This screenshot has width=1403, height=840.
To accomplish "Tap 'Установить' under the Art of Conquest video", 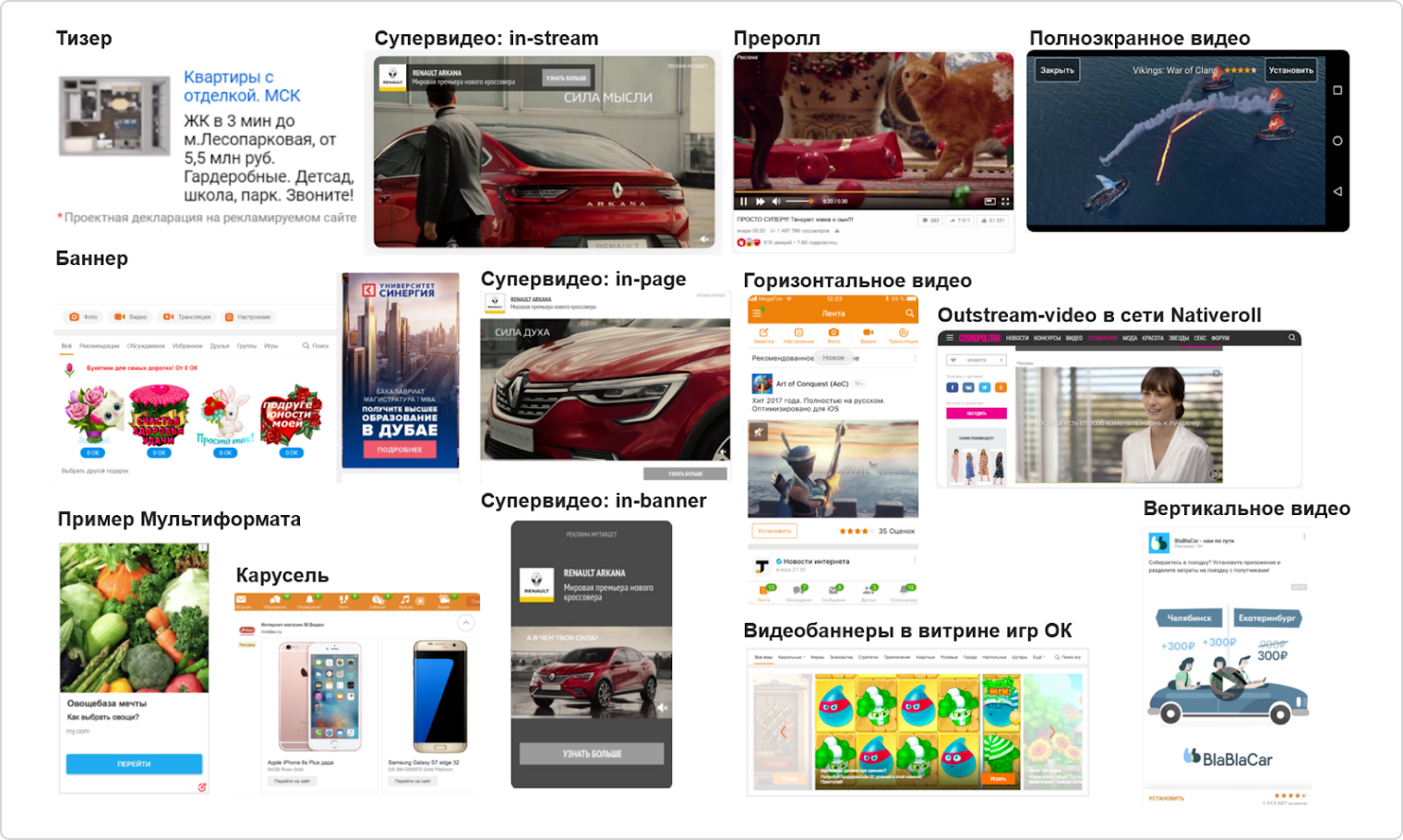I will point(773,531).
